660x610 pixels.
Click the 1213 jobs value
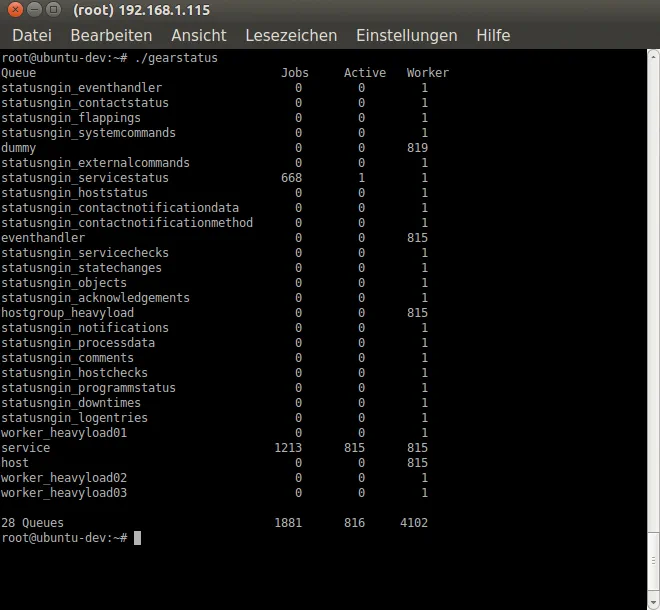[288, 448]
